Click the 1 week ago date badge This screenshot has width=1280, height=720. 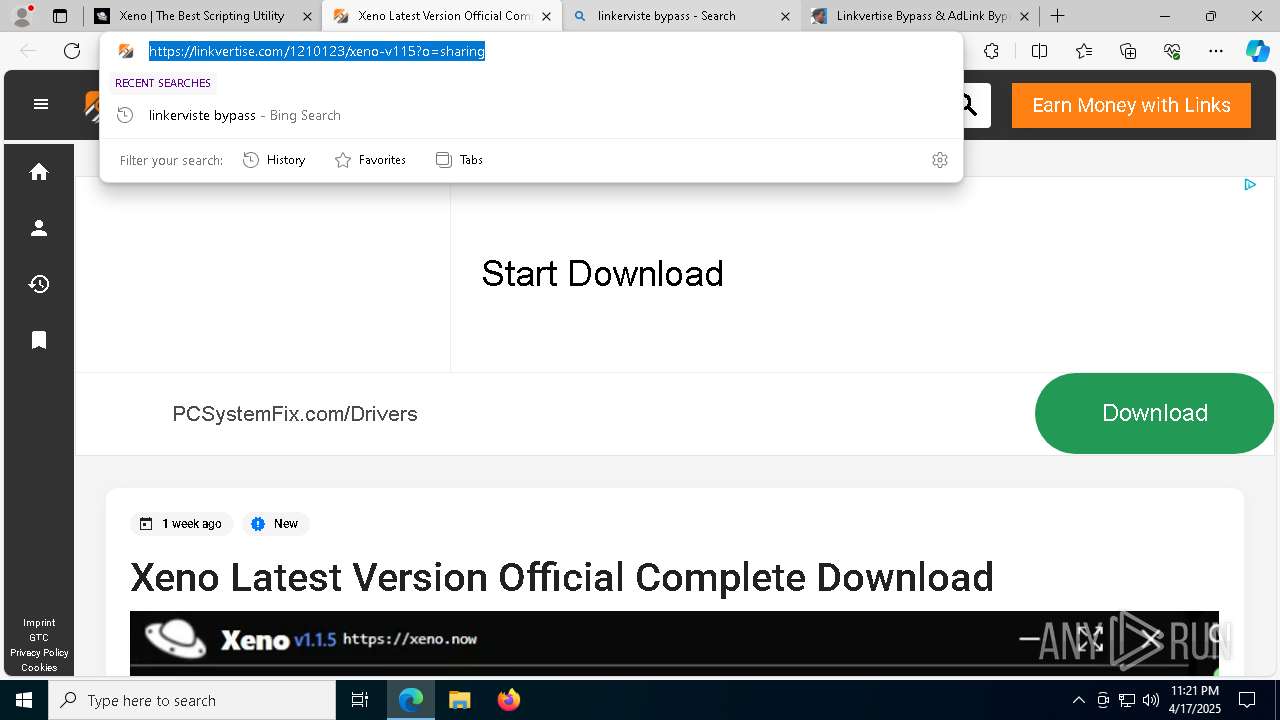click(x=181, y=524)
